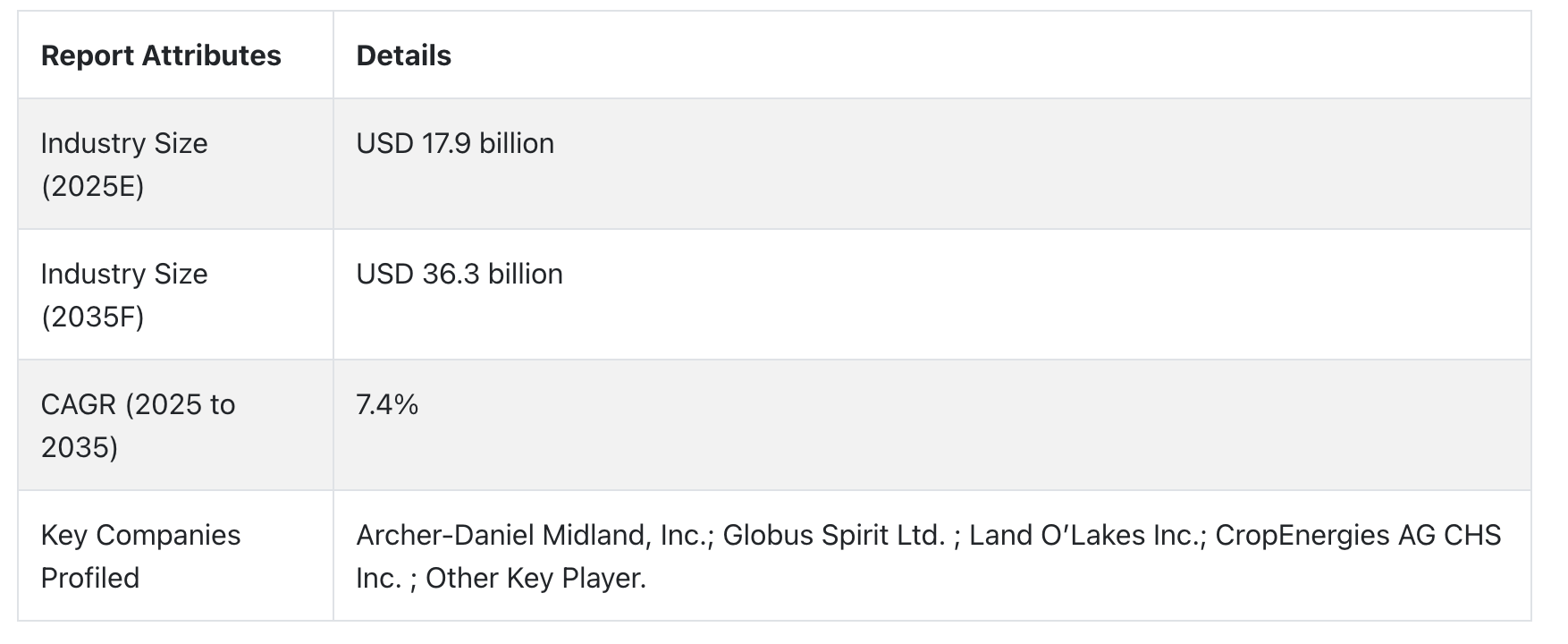The image size is (1568, 644).
Task: Select the Industry Size (2035F) label cell
Action: pos(175,294)
